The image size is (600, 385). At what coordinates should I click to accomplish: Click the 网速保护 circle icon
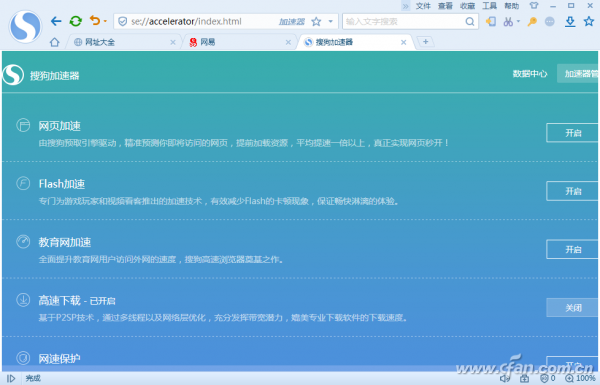[23, 358]
